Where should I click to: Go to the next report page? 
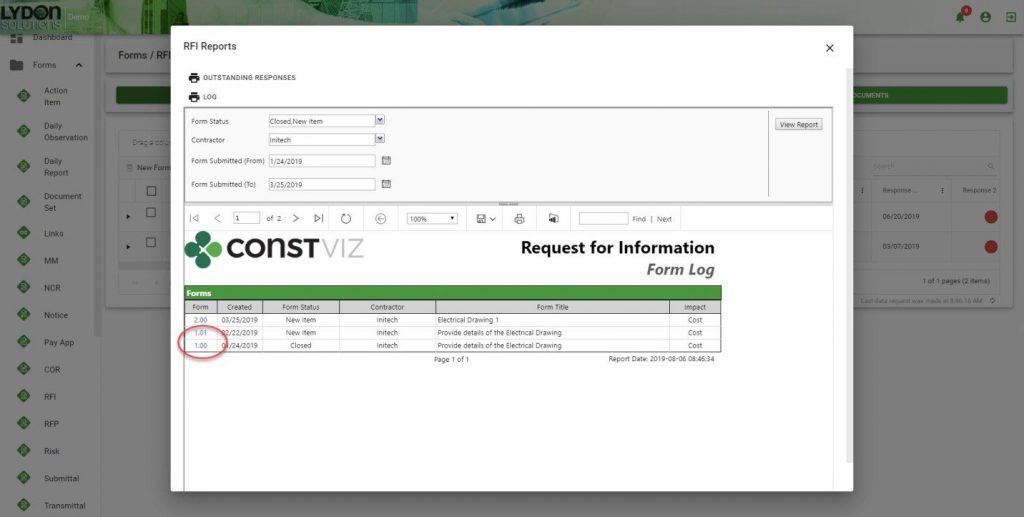click(296, 218)
